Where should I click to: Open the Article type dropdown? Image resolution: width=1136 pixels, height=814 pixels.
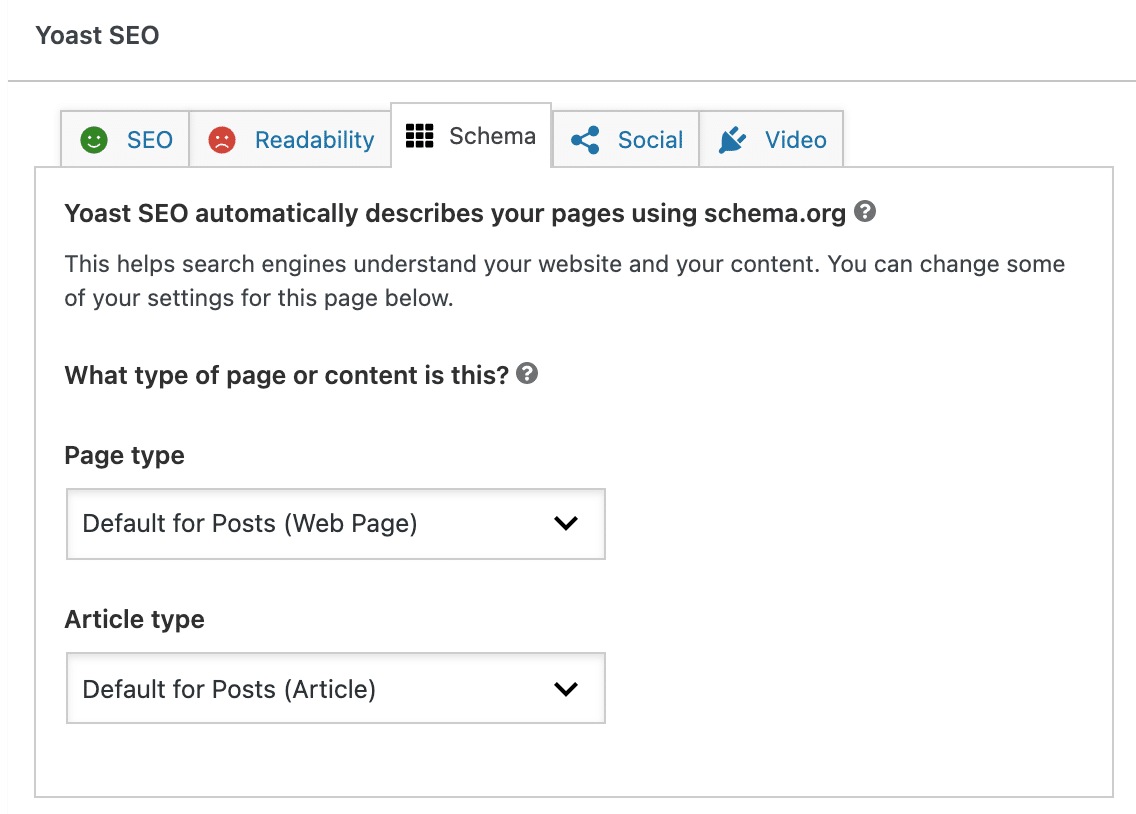point(335,688)
